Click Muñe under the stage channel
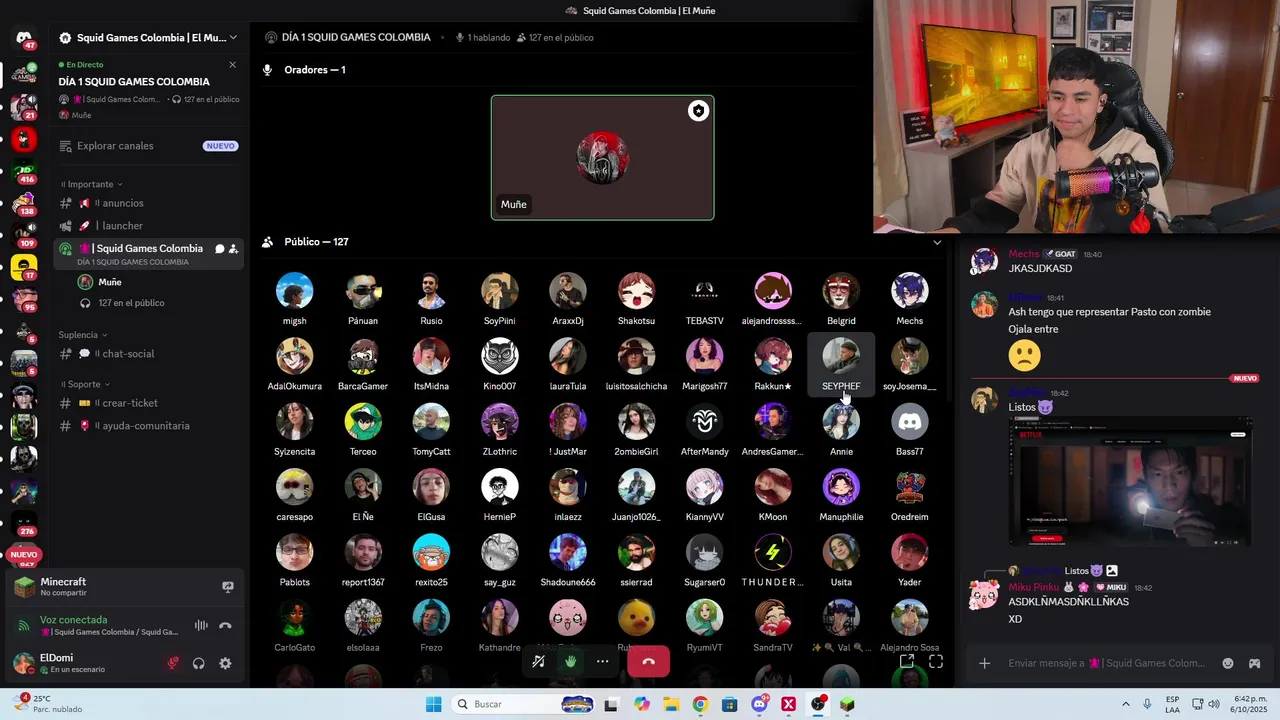 coord(110,282)
